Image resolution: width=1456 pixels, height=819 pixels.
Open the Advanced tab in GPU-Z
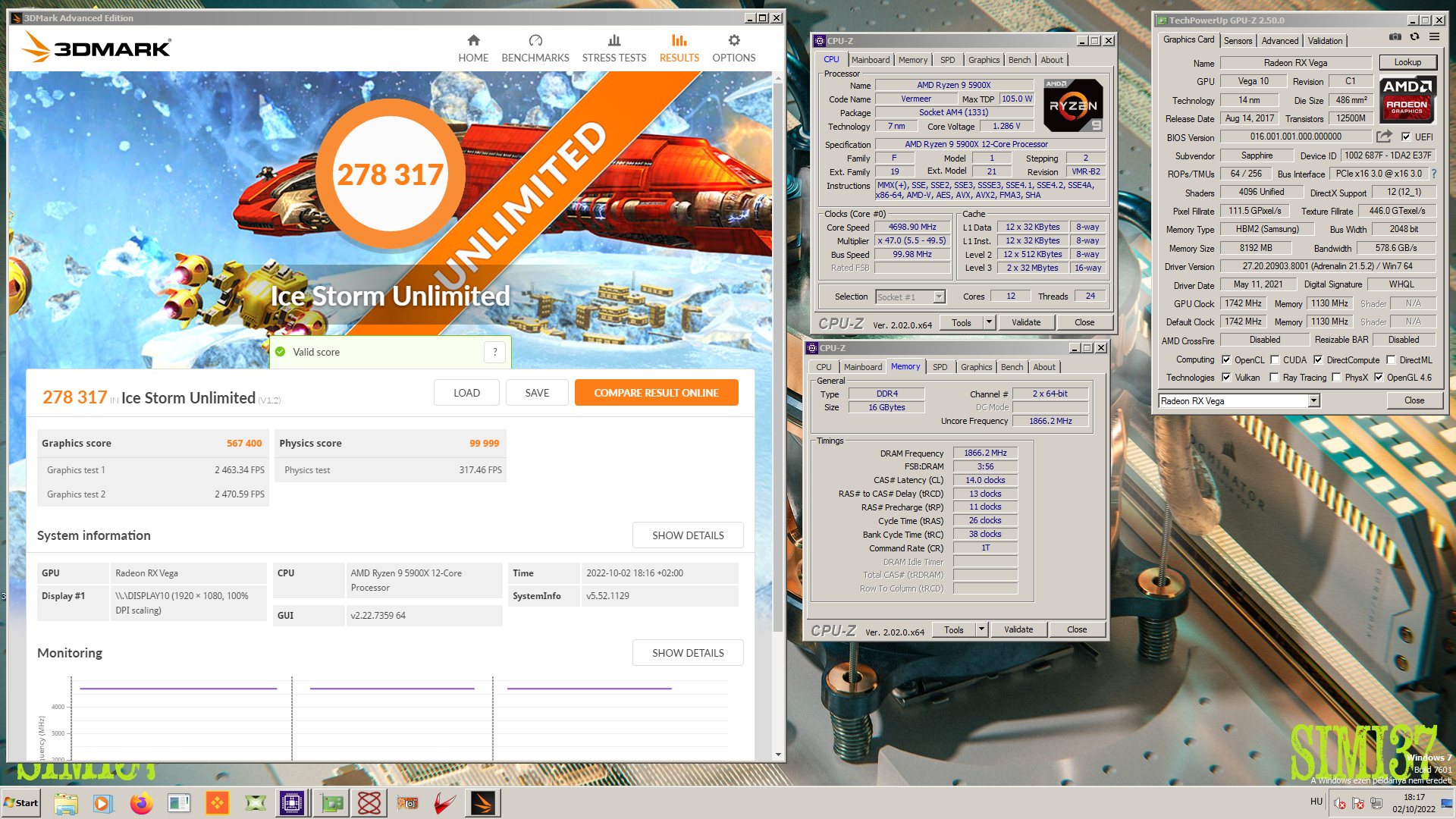click(x=1280, y=41)
